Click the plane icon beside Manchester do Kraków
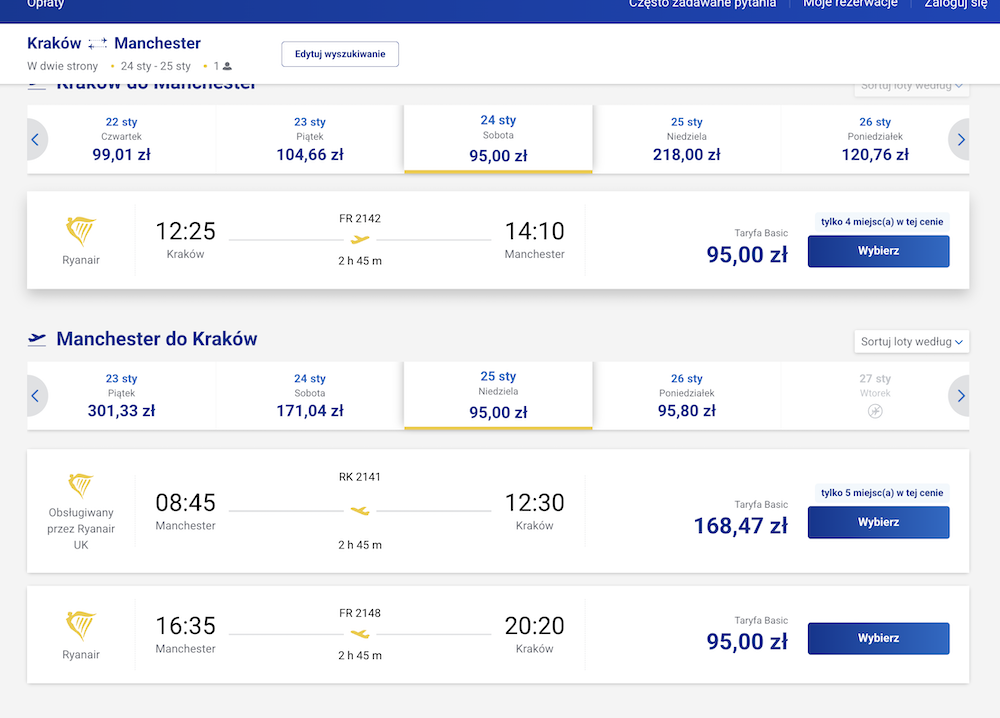The height and width of the screenshot is (718, 1000). [37, 339]
